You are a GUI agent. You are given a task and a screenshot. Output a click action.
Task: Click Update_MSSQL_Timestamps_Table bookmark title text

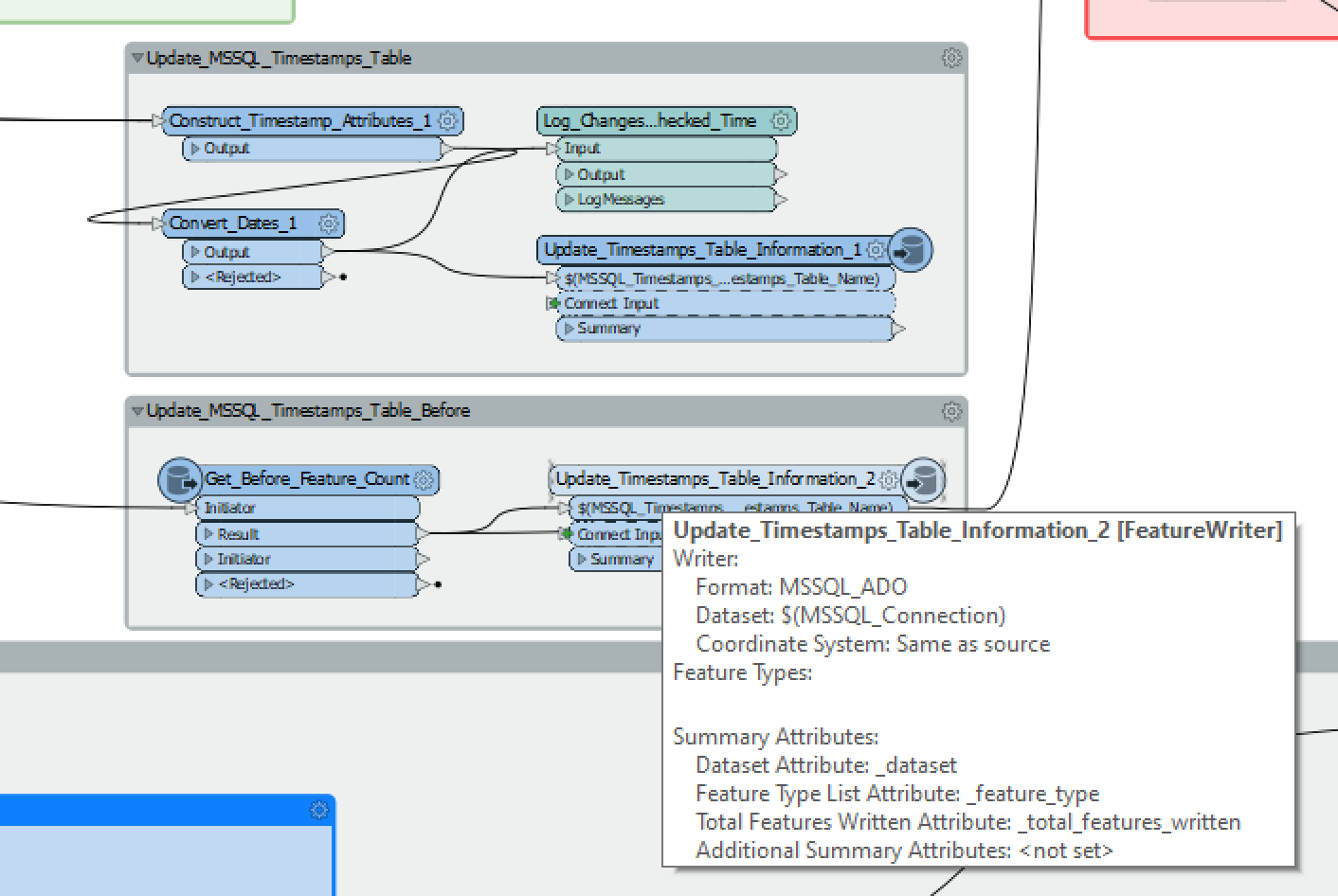coord(279,58)
